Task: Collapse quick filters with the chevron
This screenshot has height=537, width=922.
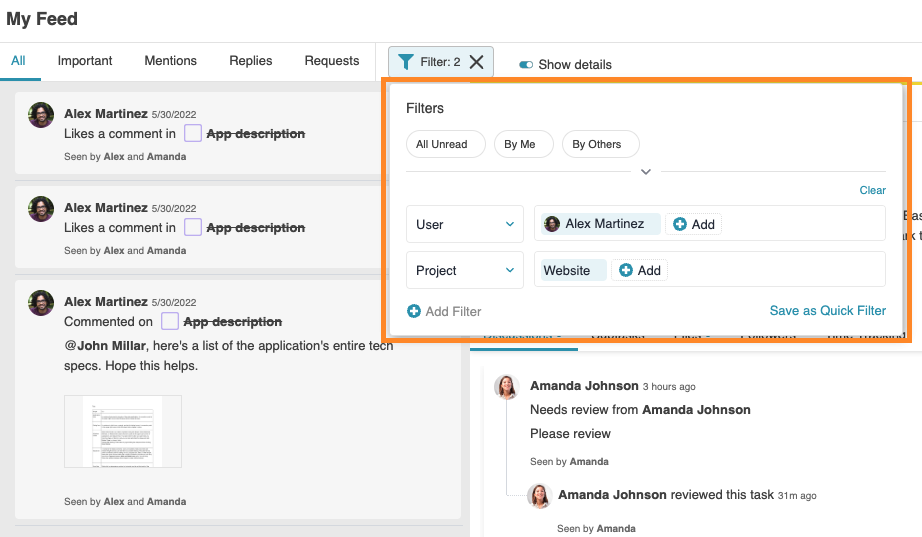Action: [x=646, y=172]
